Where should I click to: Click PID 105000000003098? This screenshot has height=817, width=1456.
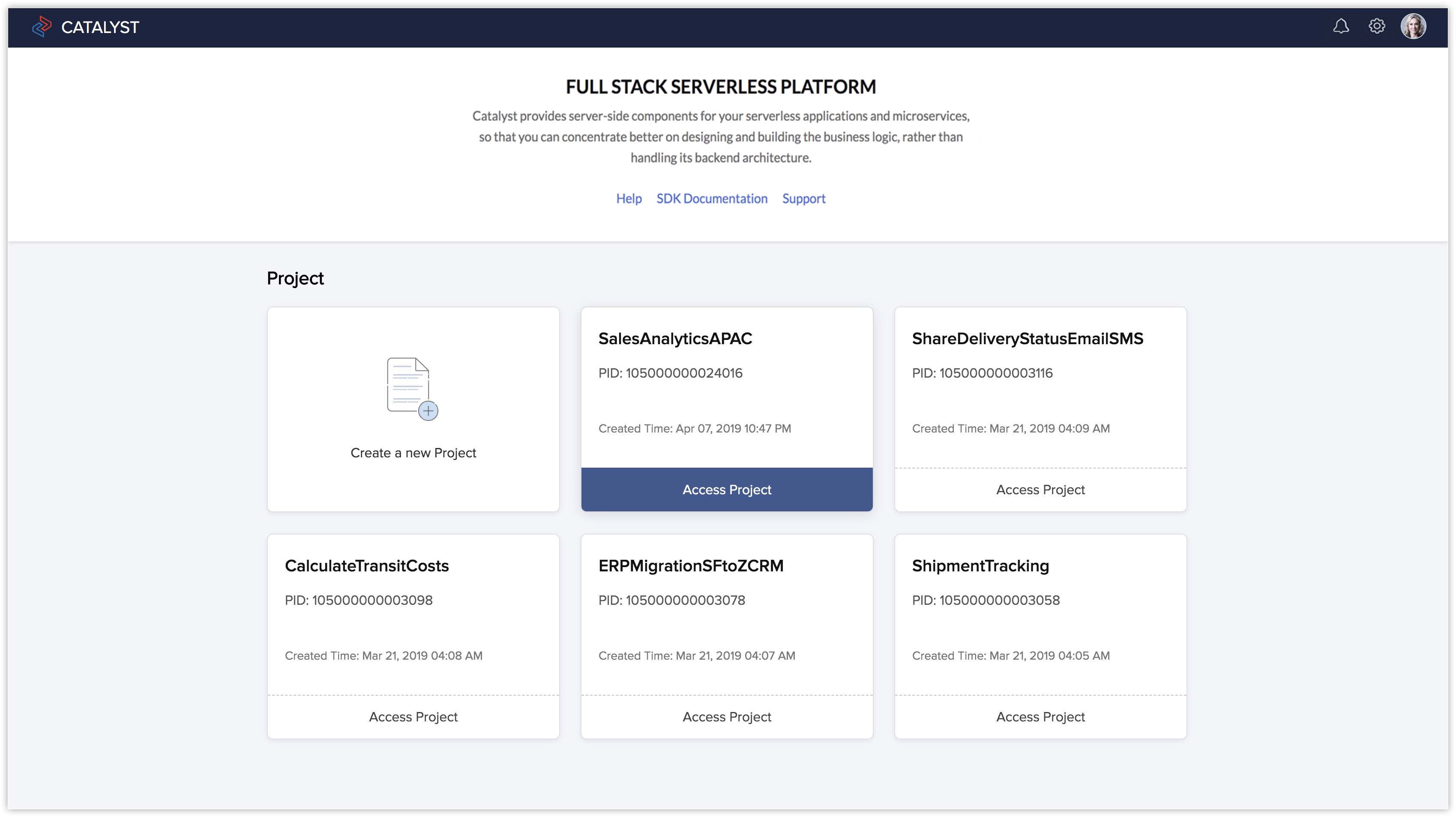coord(358,601)
